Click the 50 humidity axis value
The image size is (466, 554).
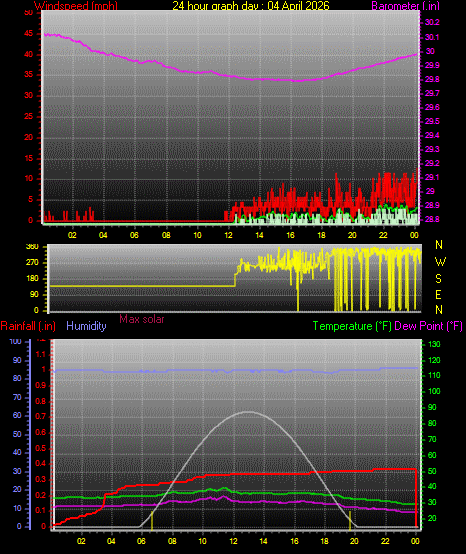[17, 434]
